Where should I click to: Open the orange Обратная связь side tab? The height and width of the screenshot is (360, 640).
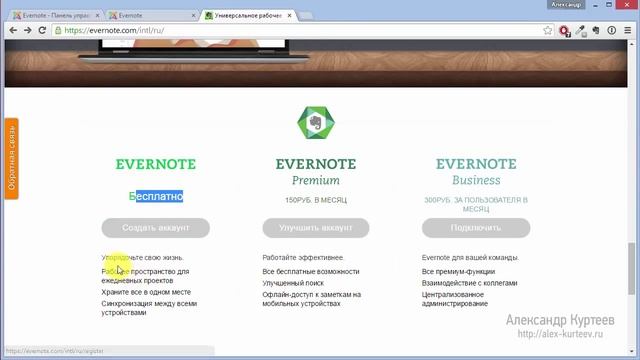[12, 158]
